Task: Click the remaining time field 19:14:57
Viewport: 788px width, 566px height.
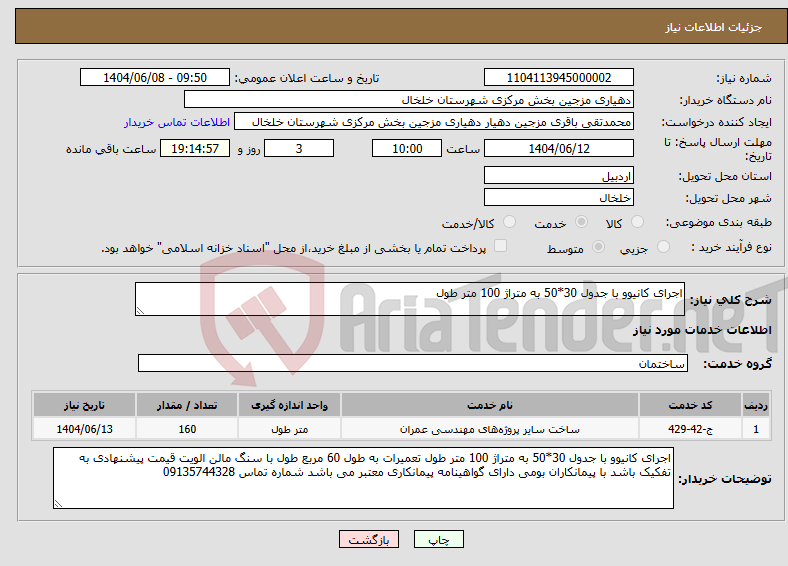Action: (x=195, y=148)
